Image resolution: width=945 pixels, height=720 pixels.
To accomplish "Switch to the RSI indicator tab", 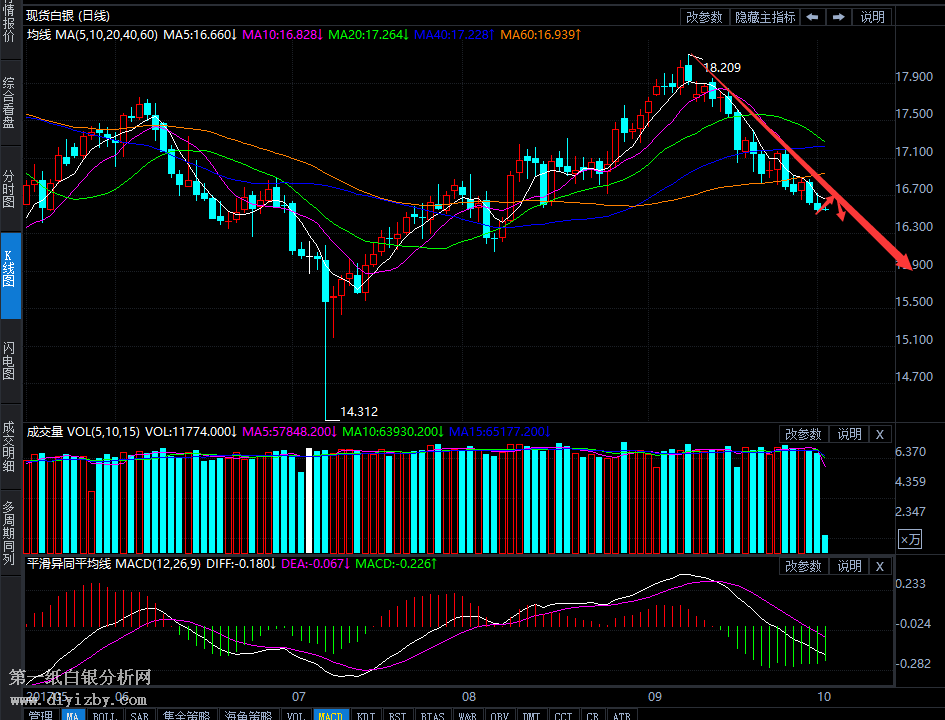I will [398, 715].
